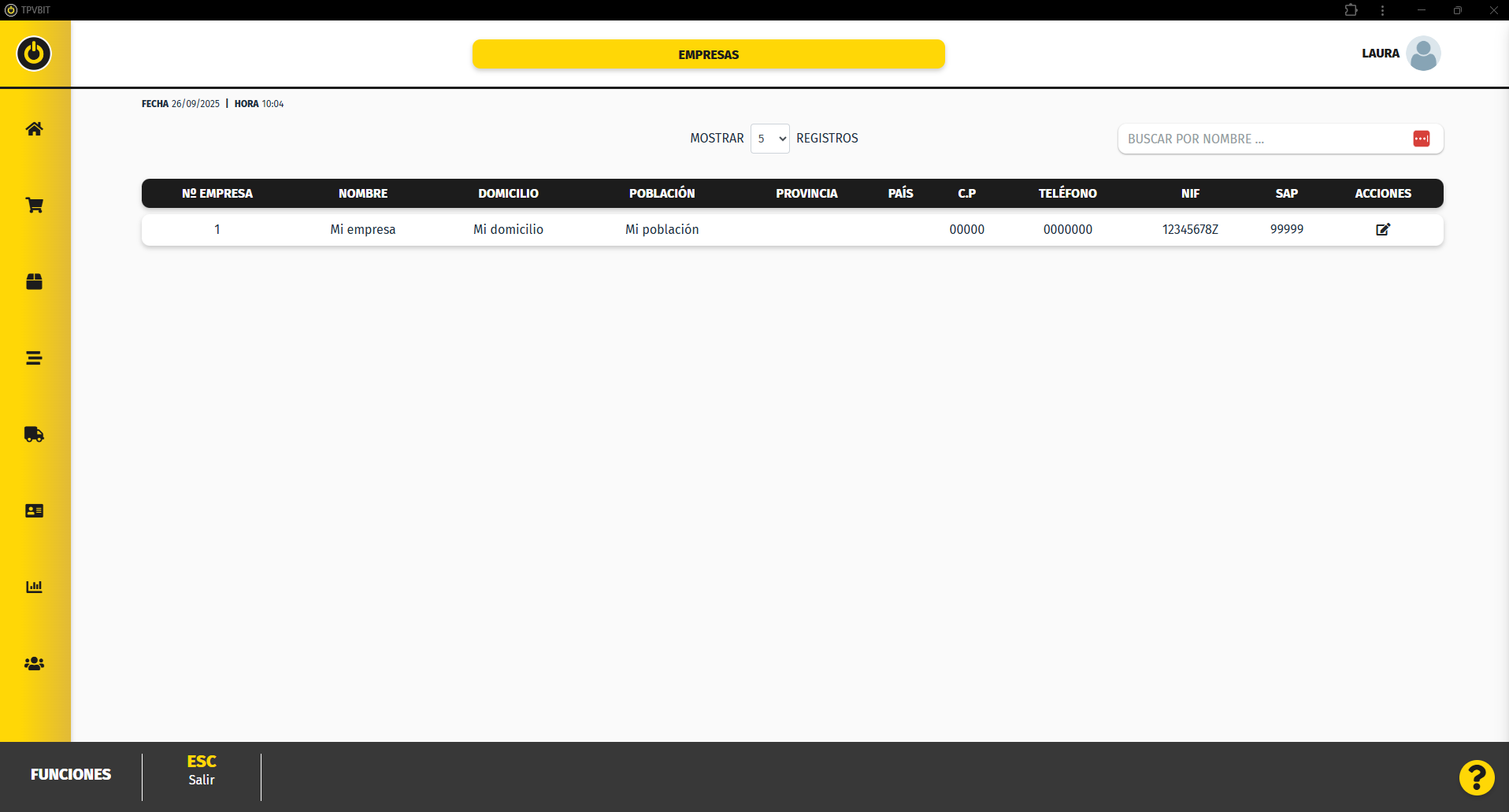Open the users group icon in the sidebar
Image resolution: width=1509 pixels, height=812 pixels.
34,664
